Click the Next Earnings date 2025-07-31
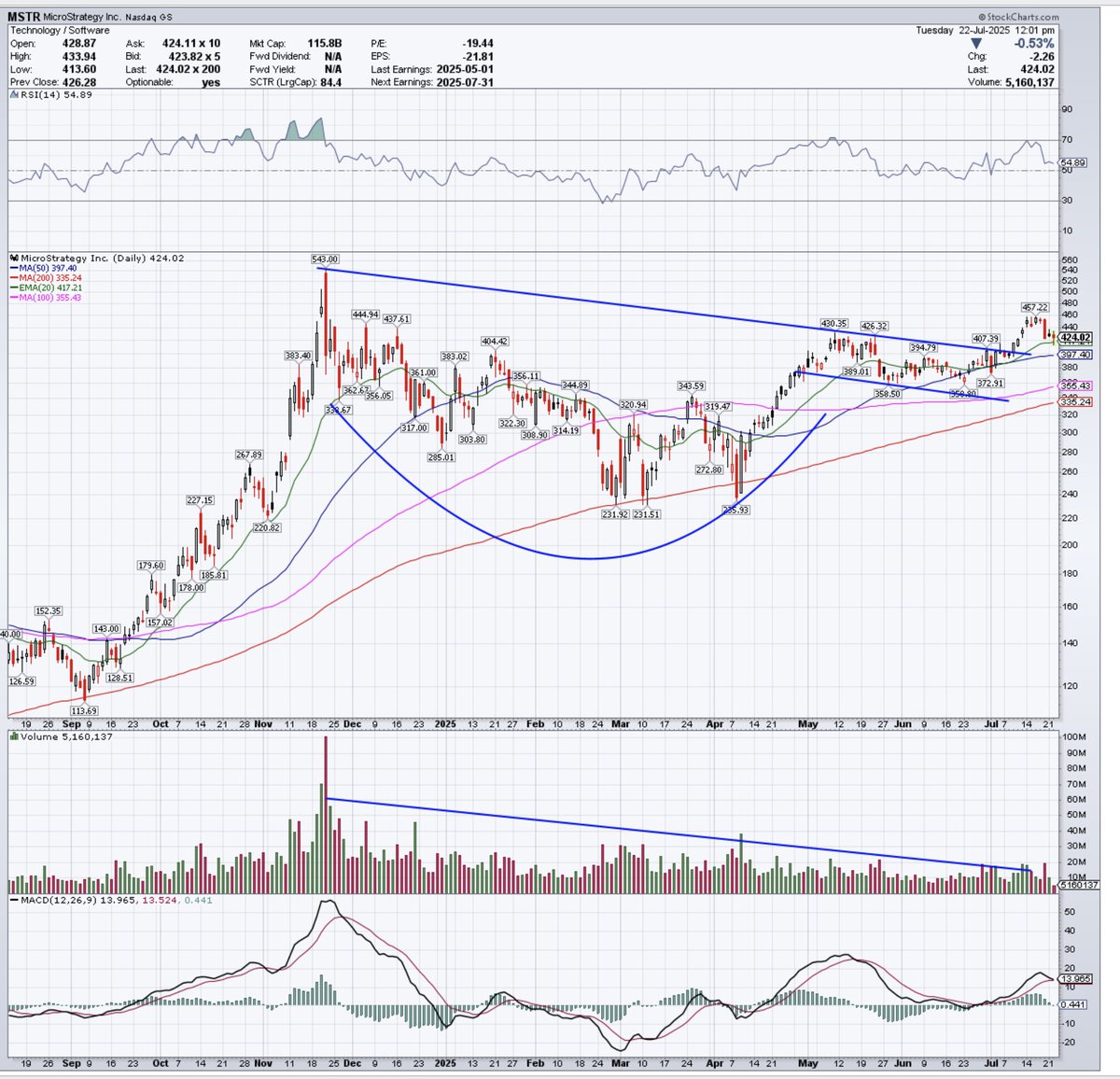Screen dimensions: 1120x1079 click(466, 82)
